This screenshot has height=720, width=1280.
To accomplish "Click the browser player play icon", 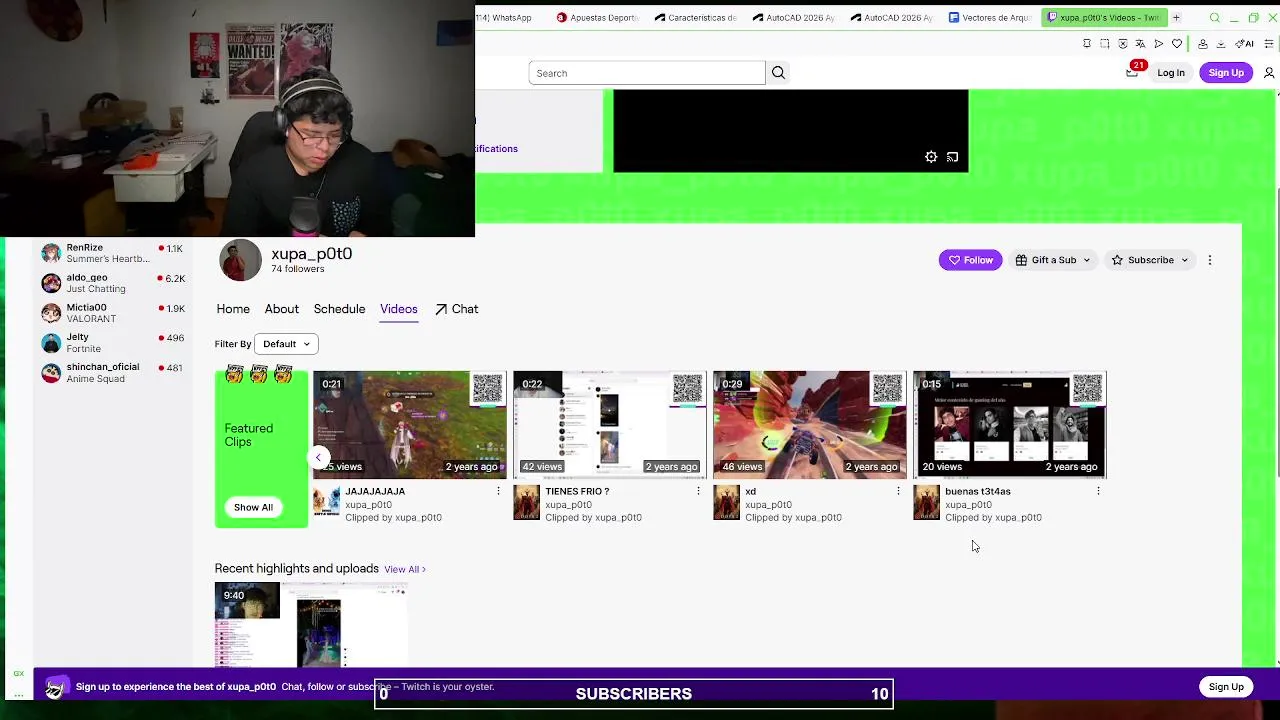I will [x=1158, y=44].
